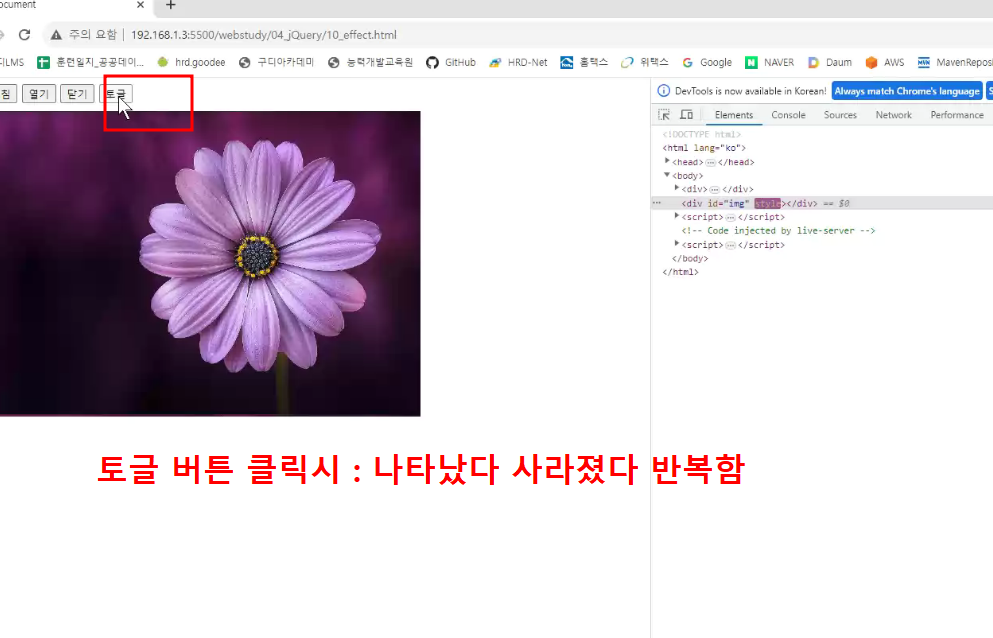993x638 pixels.
Task: Click the 닫기 button
Action: coord(77,94)
